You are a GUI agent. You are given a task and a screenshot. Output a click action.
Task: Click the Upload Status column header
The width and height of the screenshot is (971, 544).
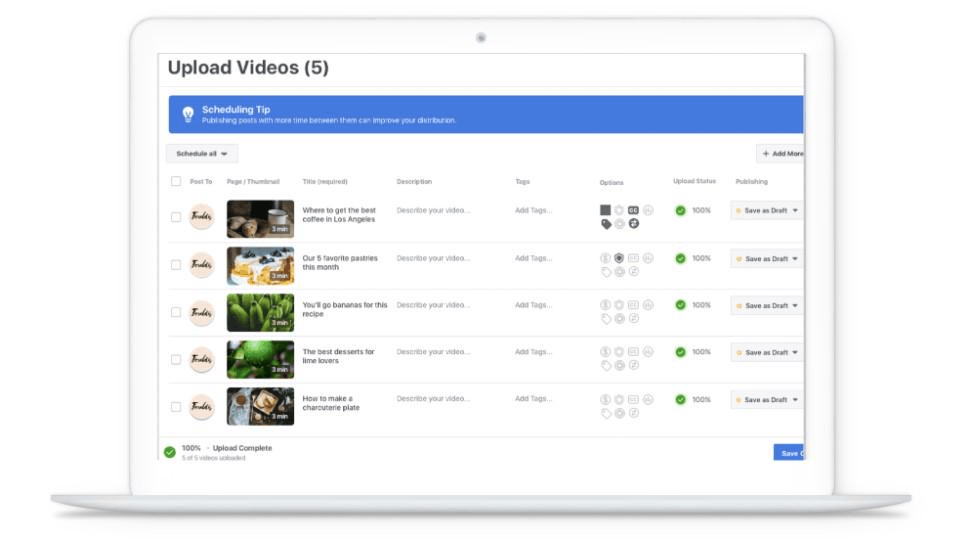point(694,182)
